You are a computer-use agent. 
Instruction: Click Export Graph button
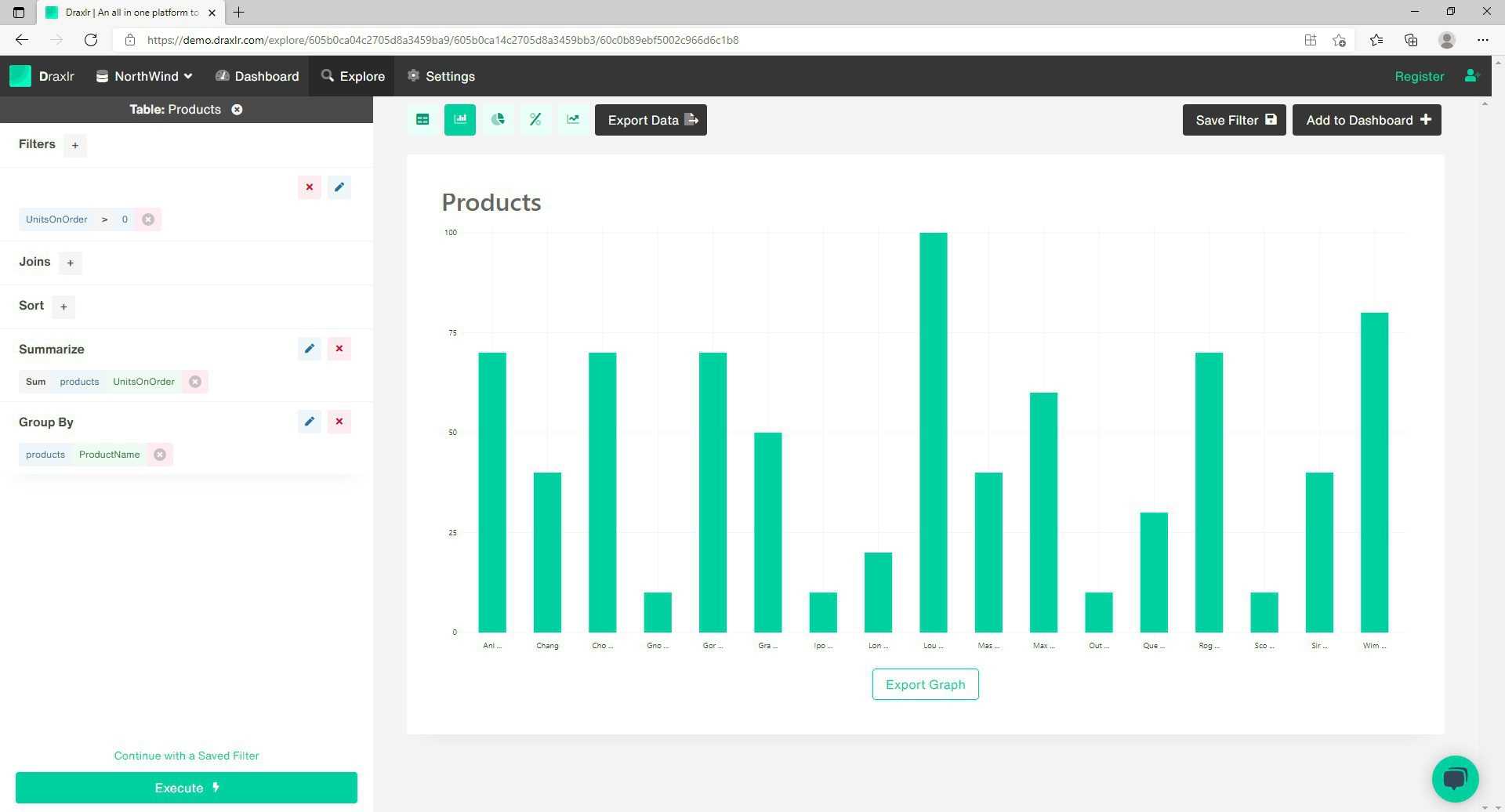(925, 684)
